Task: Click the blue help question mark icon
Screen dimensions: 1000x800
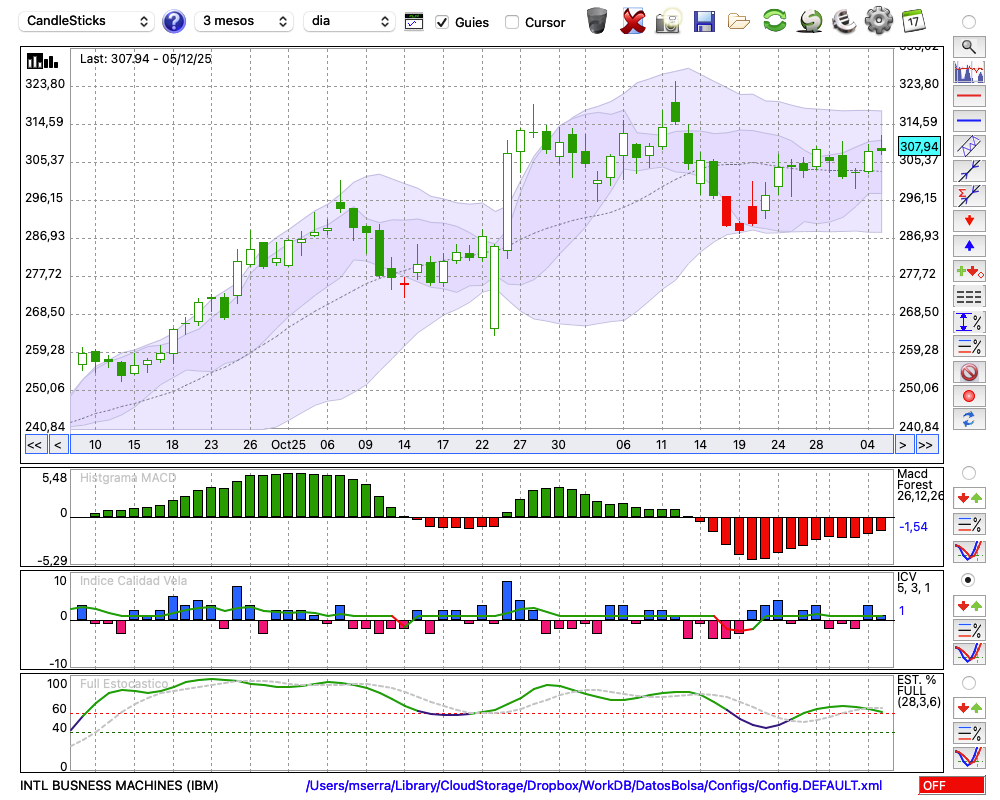Action: 174,21
